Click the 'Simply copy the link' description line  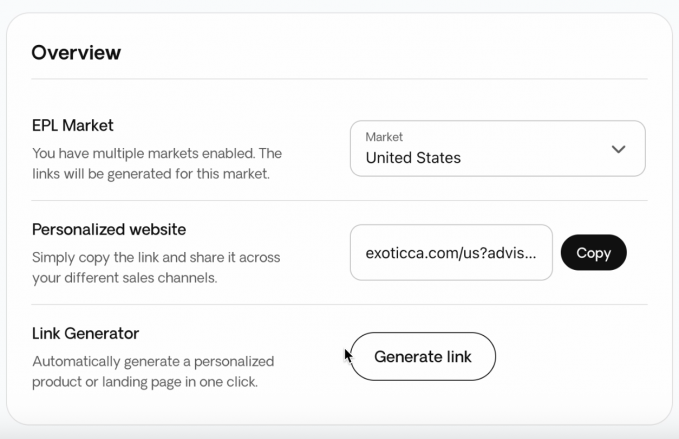[156, 258]
